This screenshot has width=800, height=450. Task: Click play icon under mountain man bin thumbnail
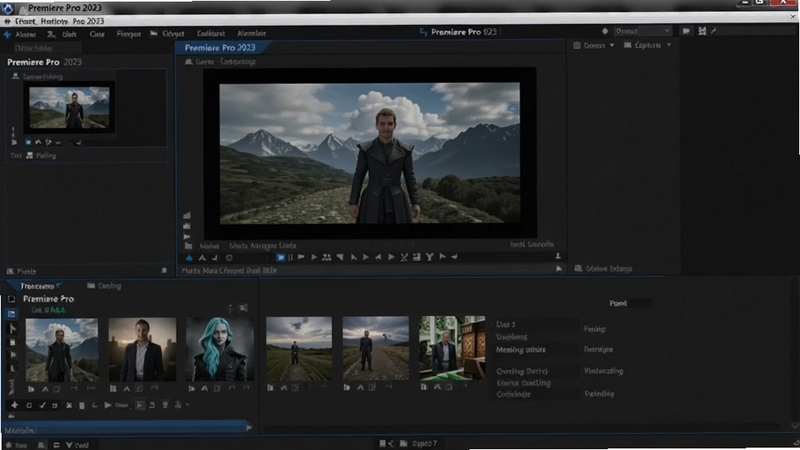click(x=31, y=389)
